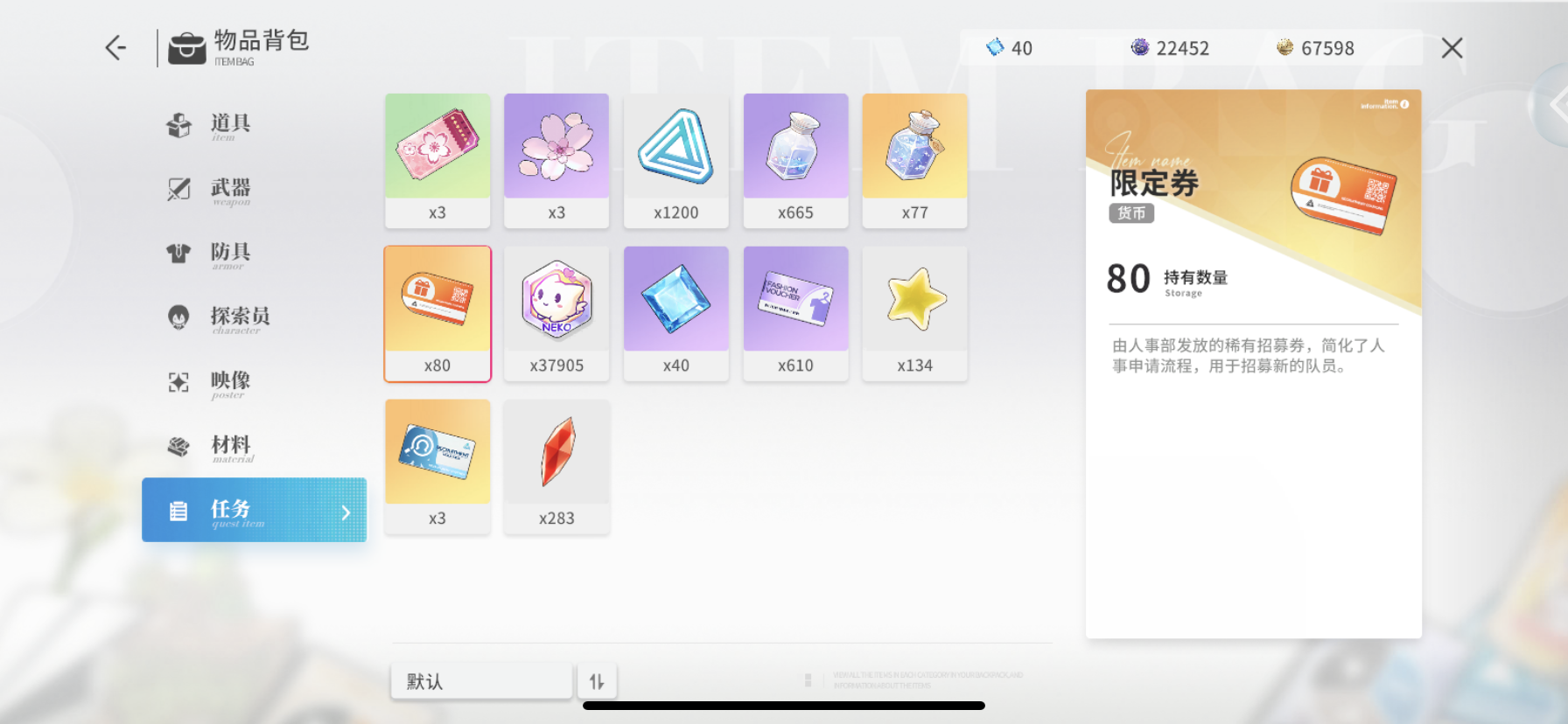Image resolution: width=1568 pixels, height=724 pixels.
Task: Click the item information icon in detail panel
Action: click(1404, 104)
